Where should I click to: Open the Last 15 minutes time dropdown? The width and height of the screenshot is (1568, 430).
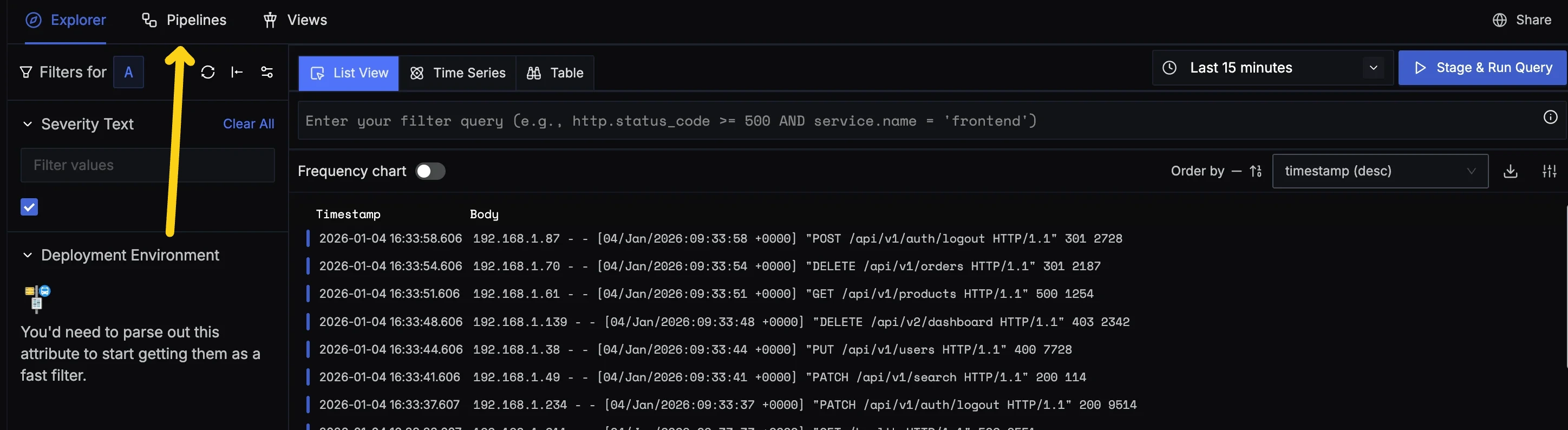click(1272, 68)
